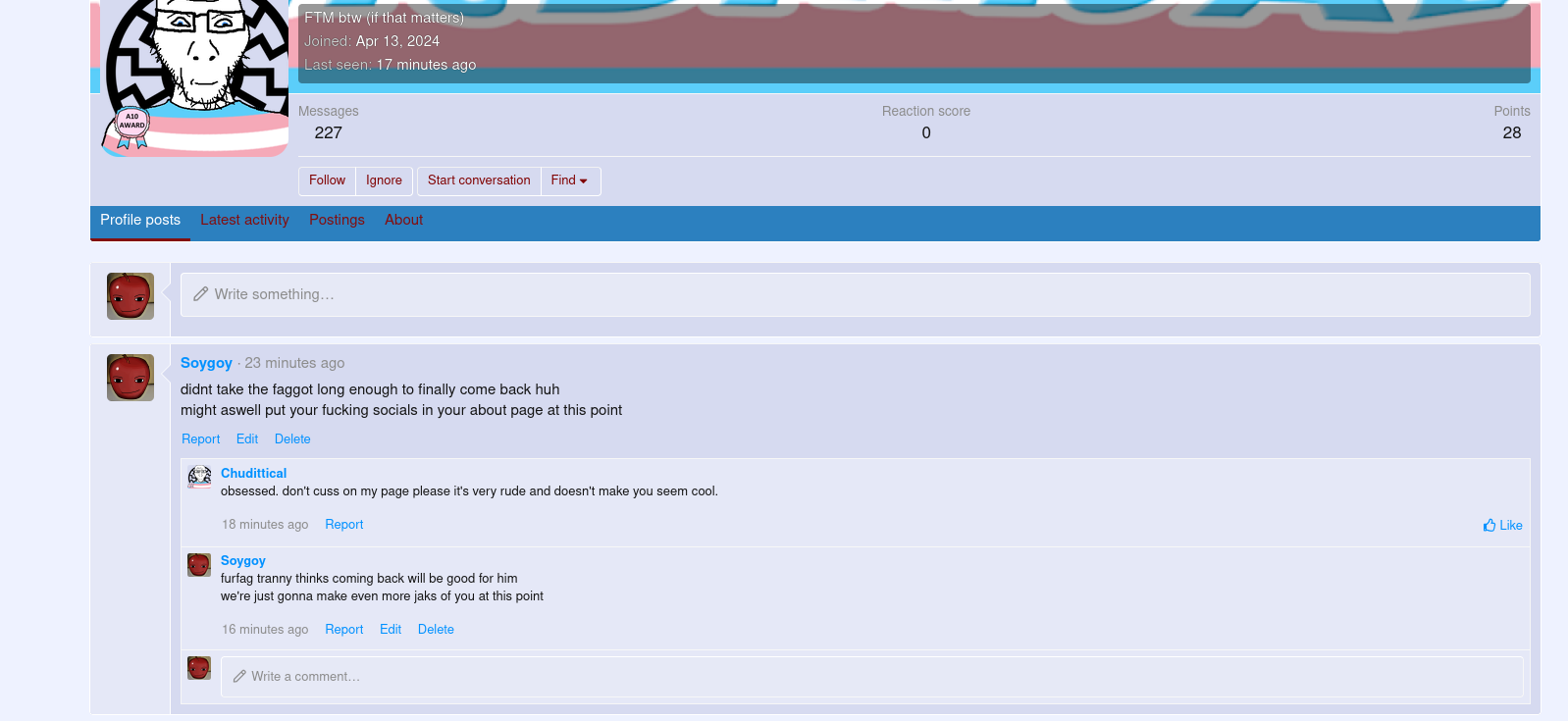Screen dimensions: 1568x721
Task: Delete the profile post from 23 minutes ago
Action: click(x=292, y=439)
